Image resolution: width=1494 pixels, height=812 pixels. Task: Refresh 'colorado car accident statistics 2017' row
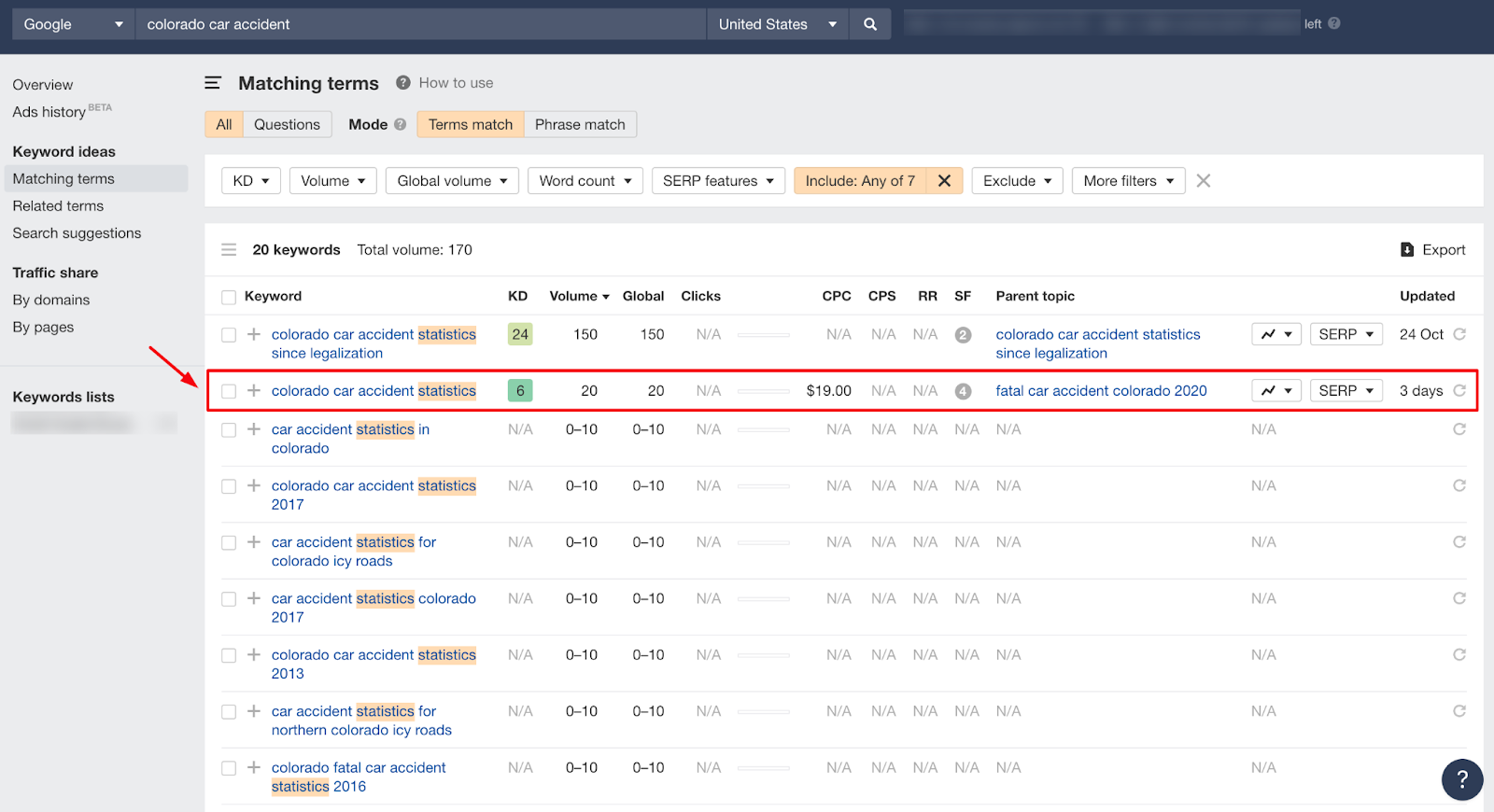coord(1459,485)
